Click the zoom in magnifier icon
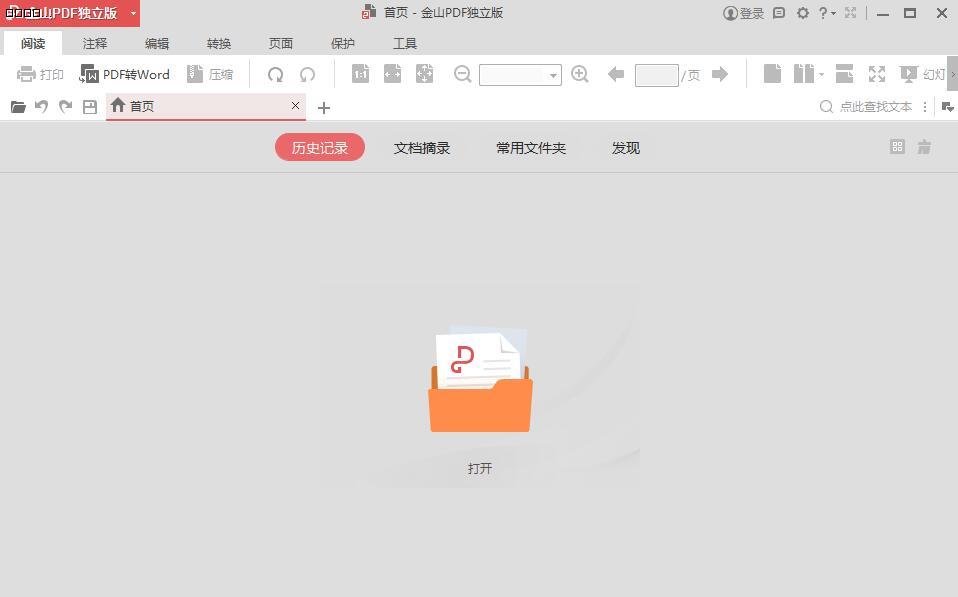 click(580, 75)
